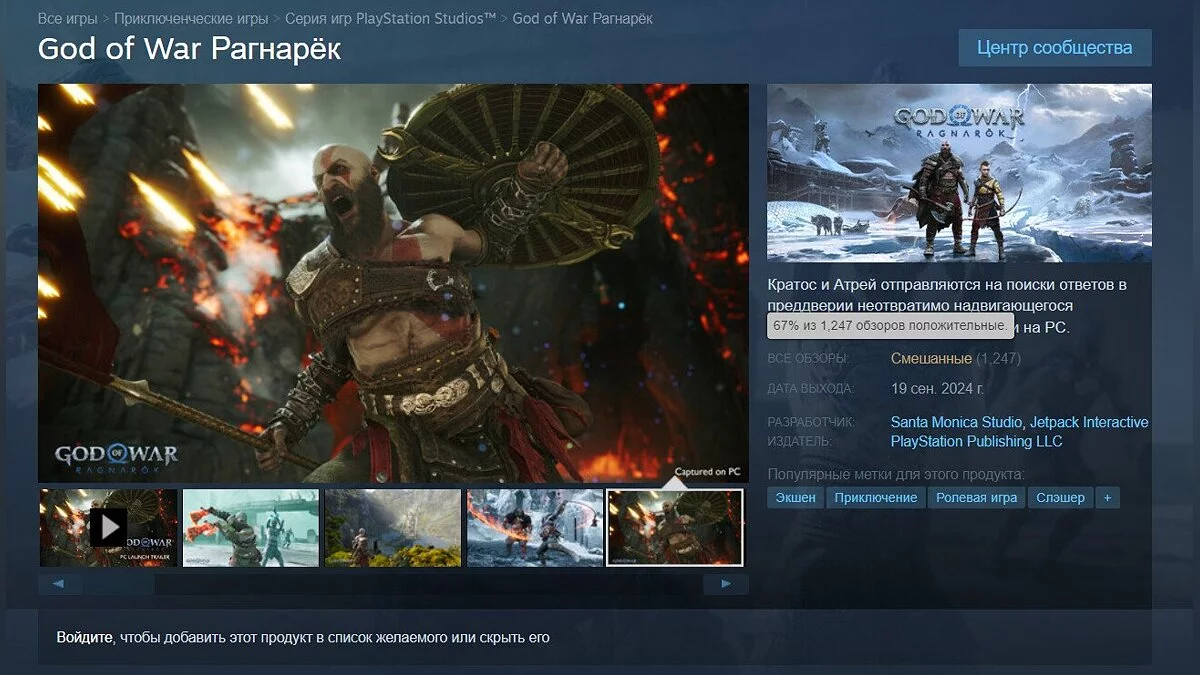Click Популярные метки для этого продукта text

(896, 473)
